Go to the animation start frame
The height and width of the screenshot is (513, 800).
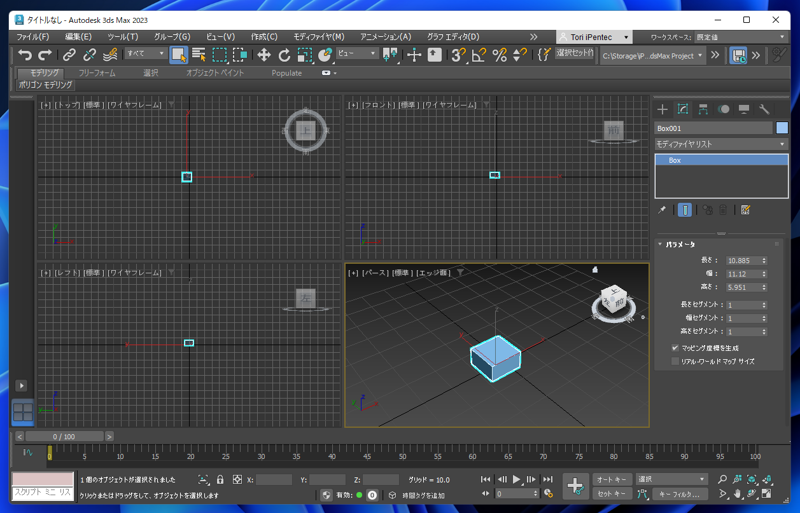(485, 479)
